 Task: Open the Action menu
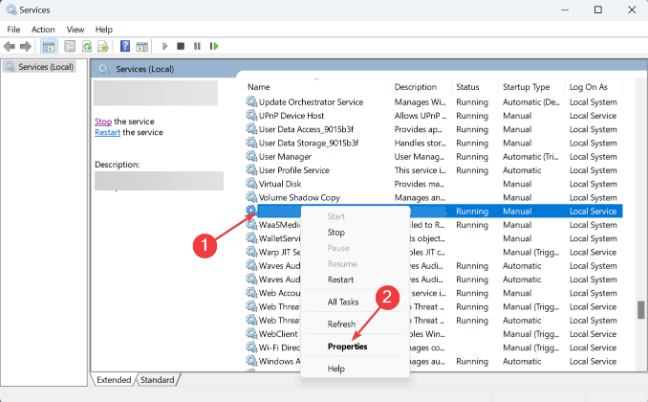(43, 30)
